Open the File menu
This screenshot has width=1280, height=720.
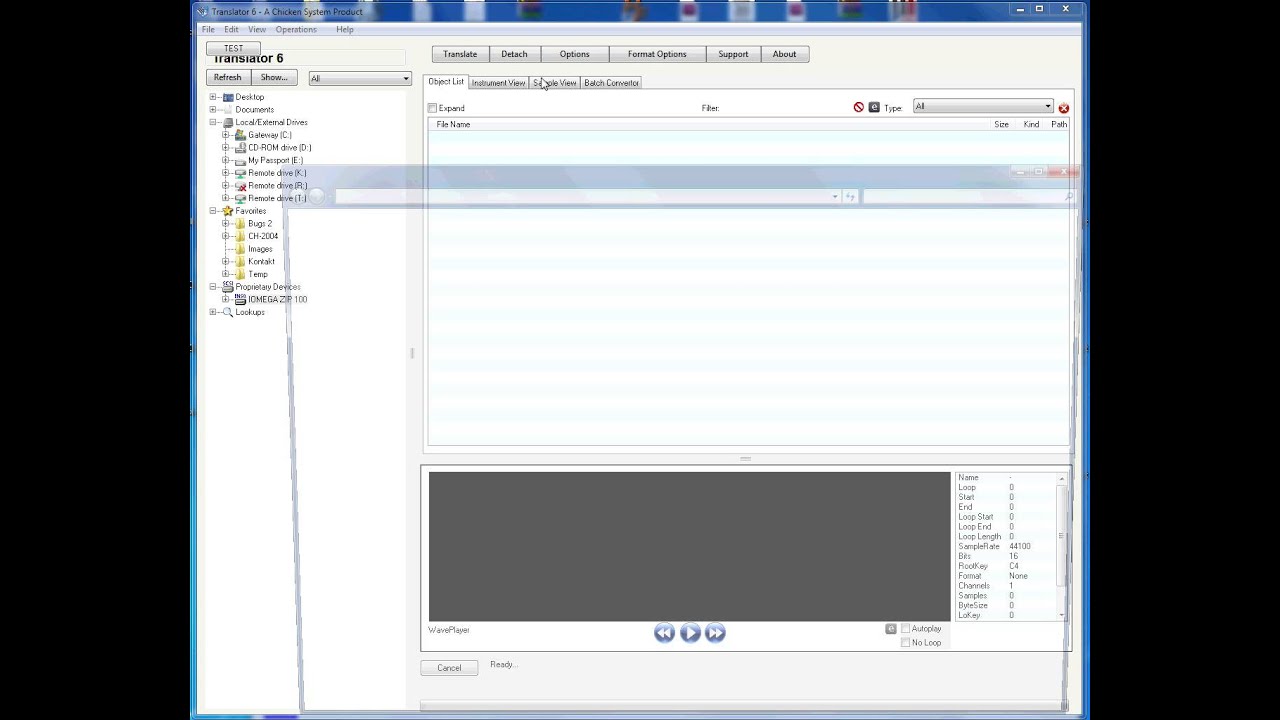click(x=208, y=30)
